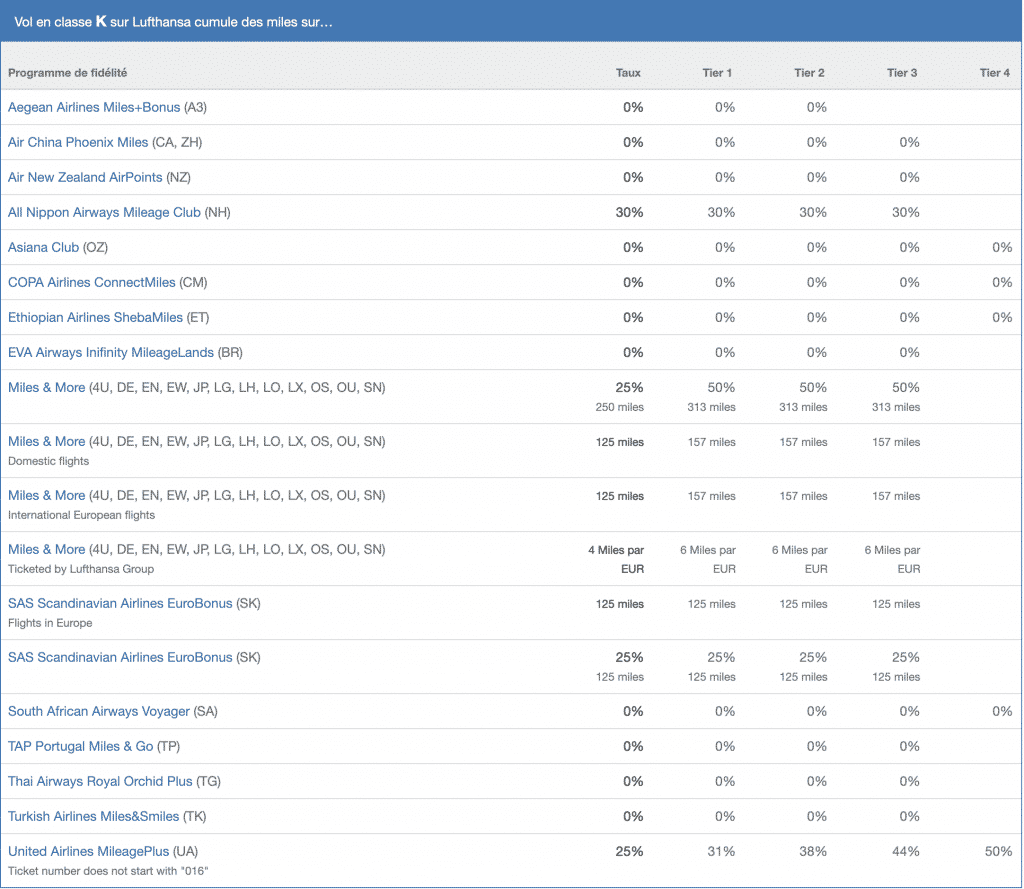Open Miles & More Domestic flights link
Image resolution: width=1024 pixels, height=889 pixels.
click(x=46, y=442)
